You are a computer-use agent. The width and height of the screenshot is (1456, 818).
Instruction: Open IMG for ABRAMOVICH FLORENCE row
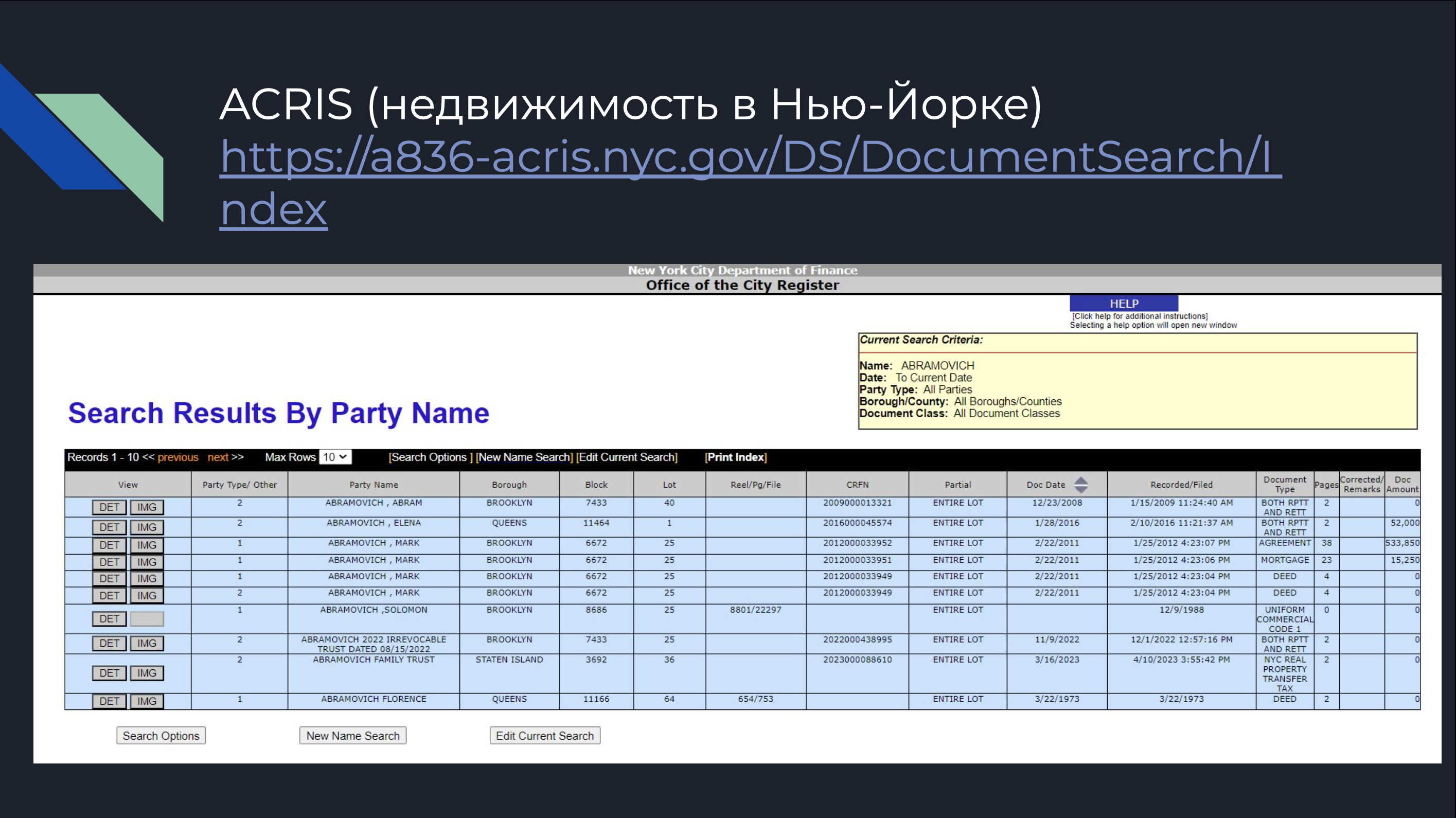tap(147, 701)
